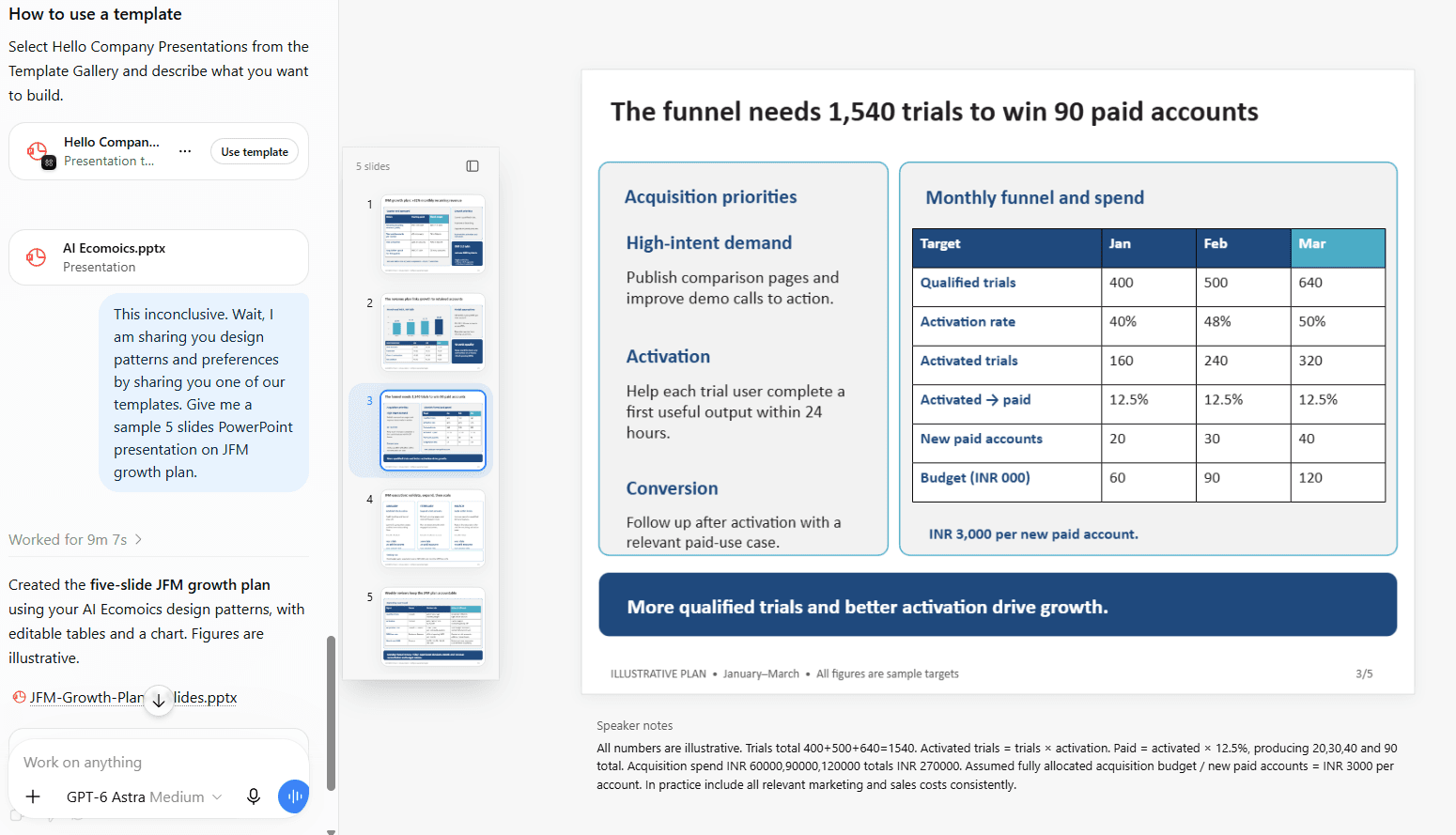1456x835 pixels.
Task: Click the 'New paid accounts' row label
Action: [x=981, y=439]
